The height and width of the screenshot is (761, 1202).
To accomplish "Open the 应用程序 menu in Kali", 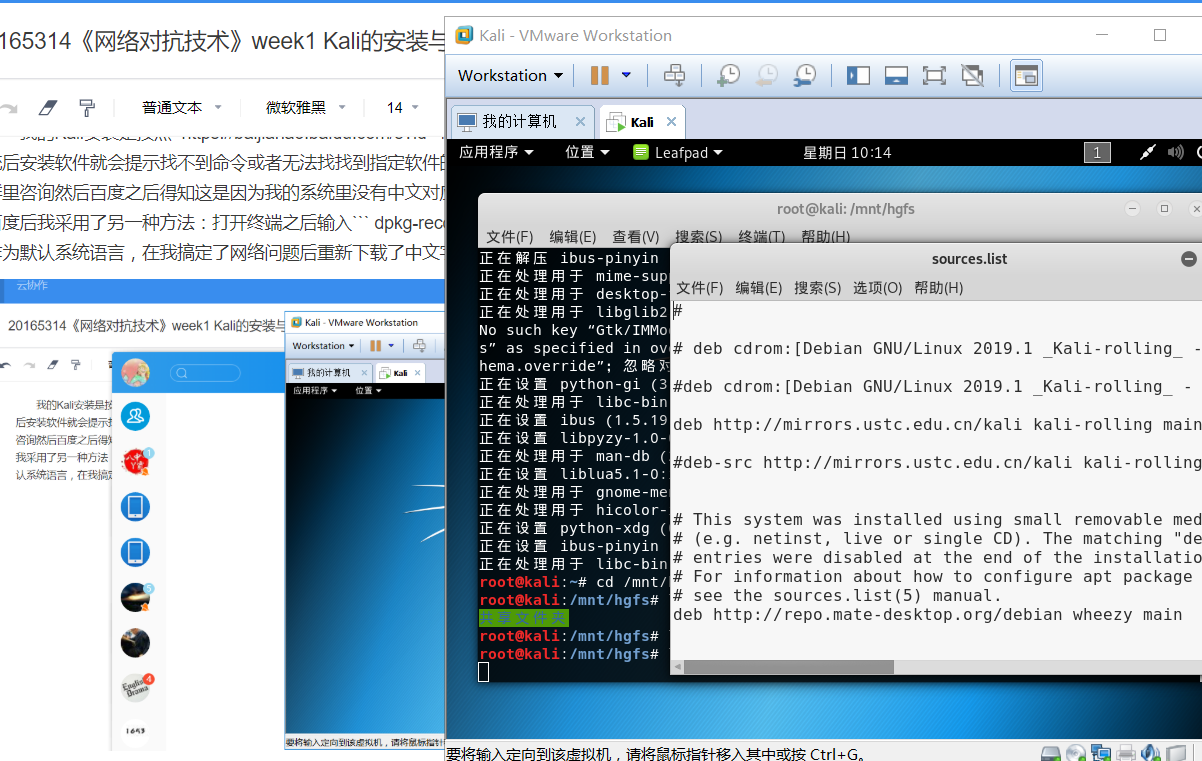I will (496, 152).
